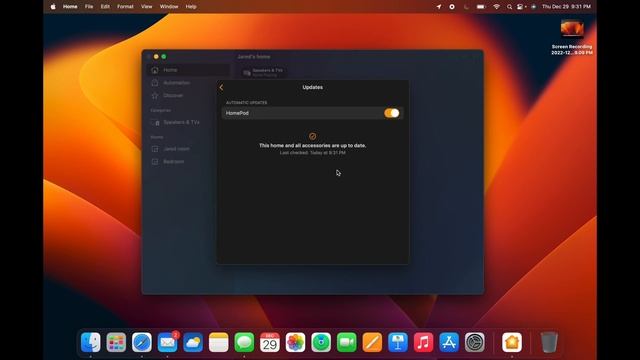Click the up to date status text
Image resolution: width=640 pixels, height=360 pixels.
coord(313,145)
